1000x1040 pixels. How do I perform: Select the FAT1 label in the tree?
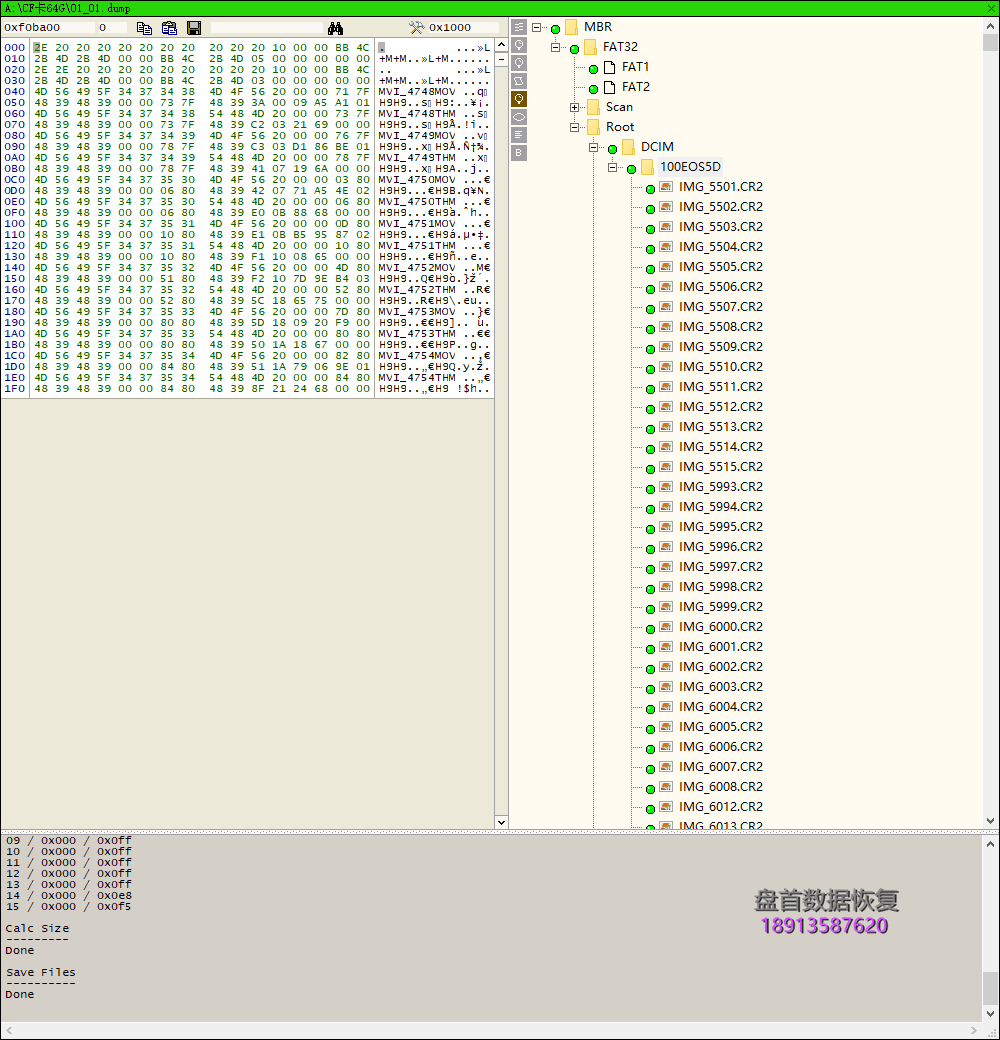(x=635, y=67)
